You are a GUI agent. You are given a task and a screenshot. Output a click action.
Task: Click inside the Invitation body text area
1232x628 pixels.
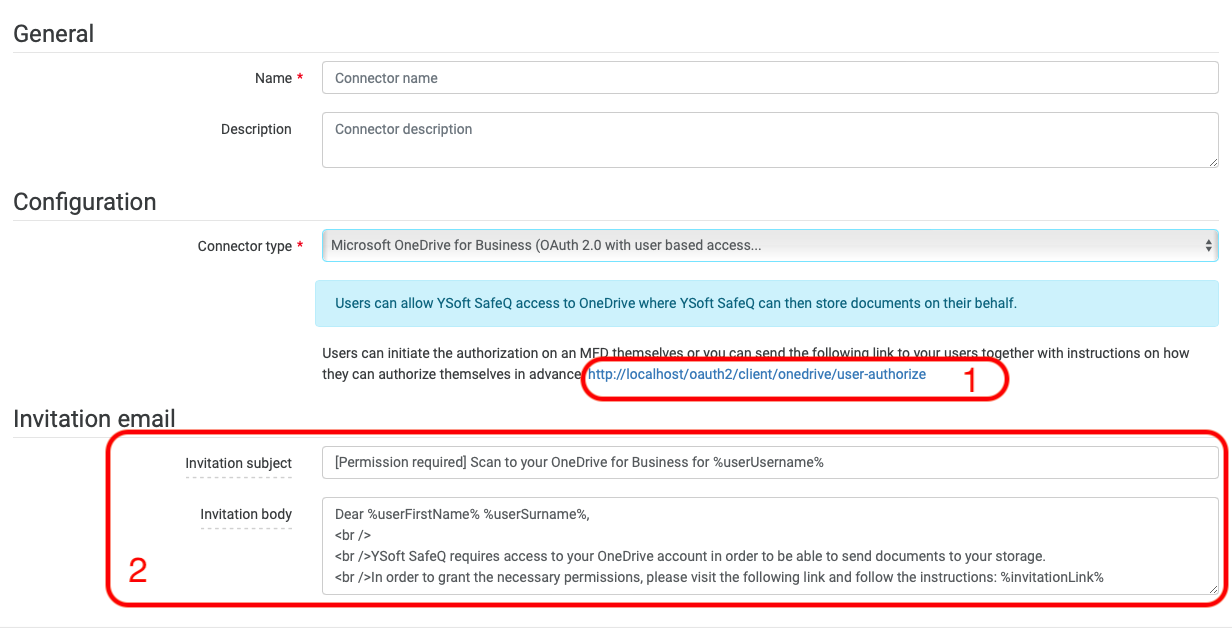tap(769, 546)
